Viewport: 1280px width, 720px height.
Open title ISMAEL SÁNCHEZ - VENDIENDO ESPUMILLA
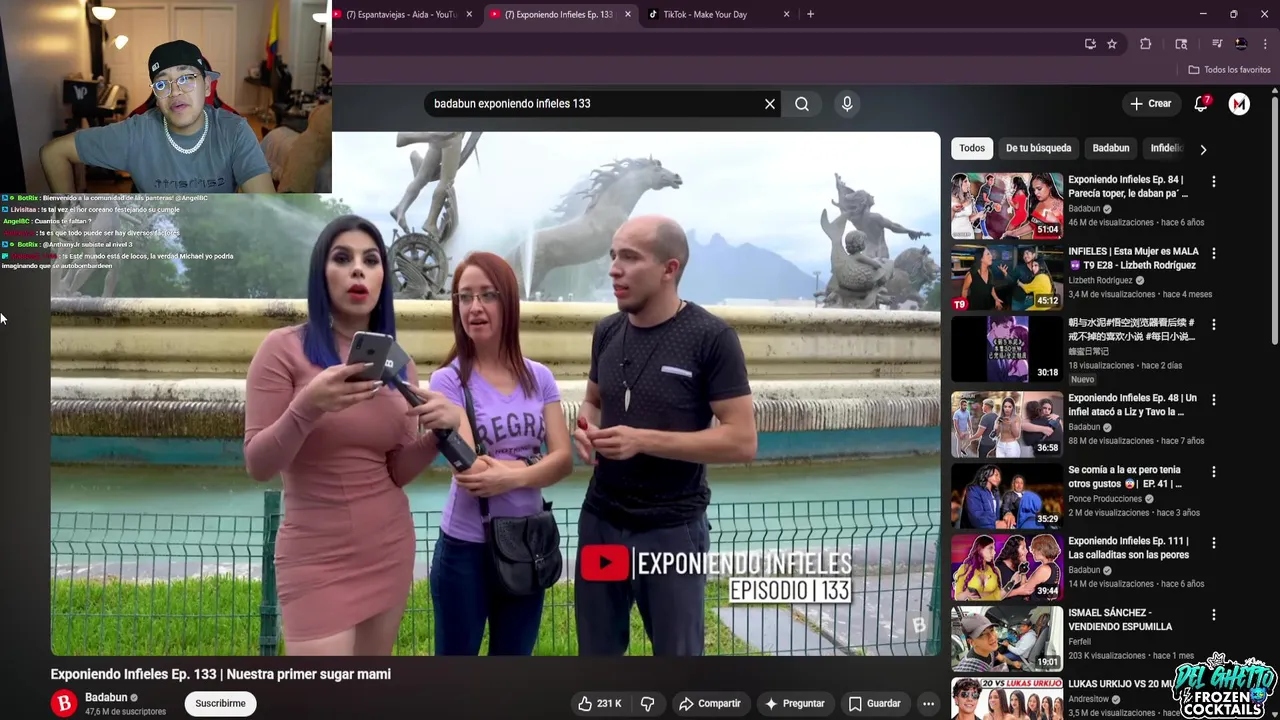pyautogui.click(x=1120, y=619)
